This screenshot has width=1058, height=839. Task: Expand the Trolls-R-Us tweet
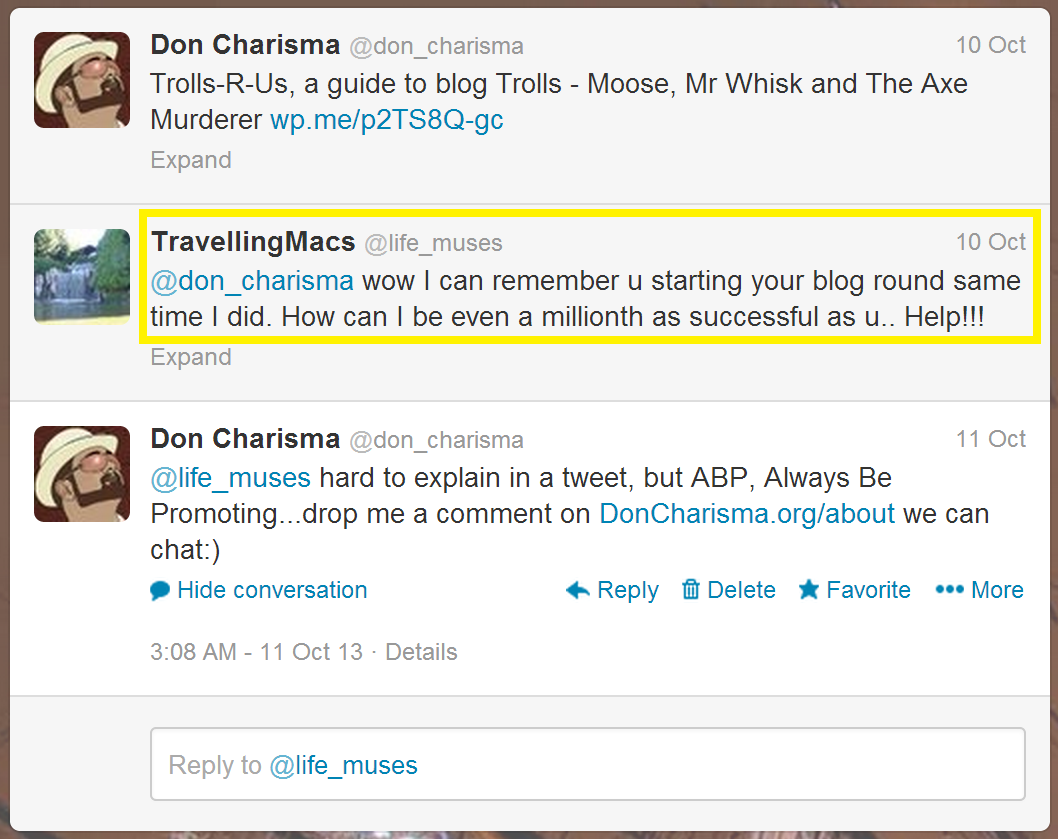(190, 160)
